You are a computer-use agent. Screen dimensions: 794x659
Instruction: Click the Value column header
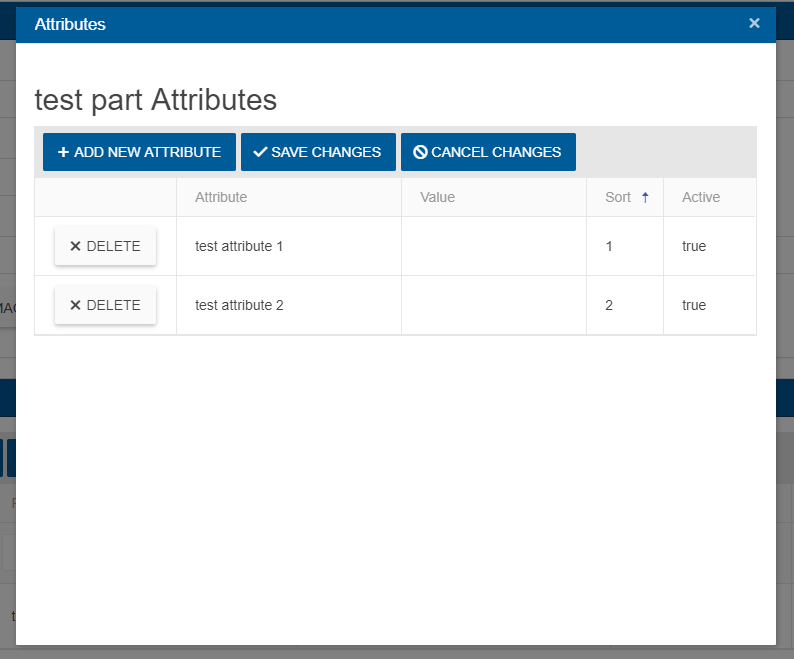[437, 197]
